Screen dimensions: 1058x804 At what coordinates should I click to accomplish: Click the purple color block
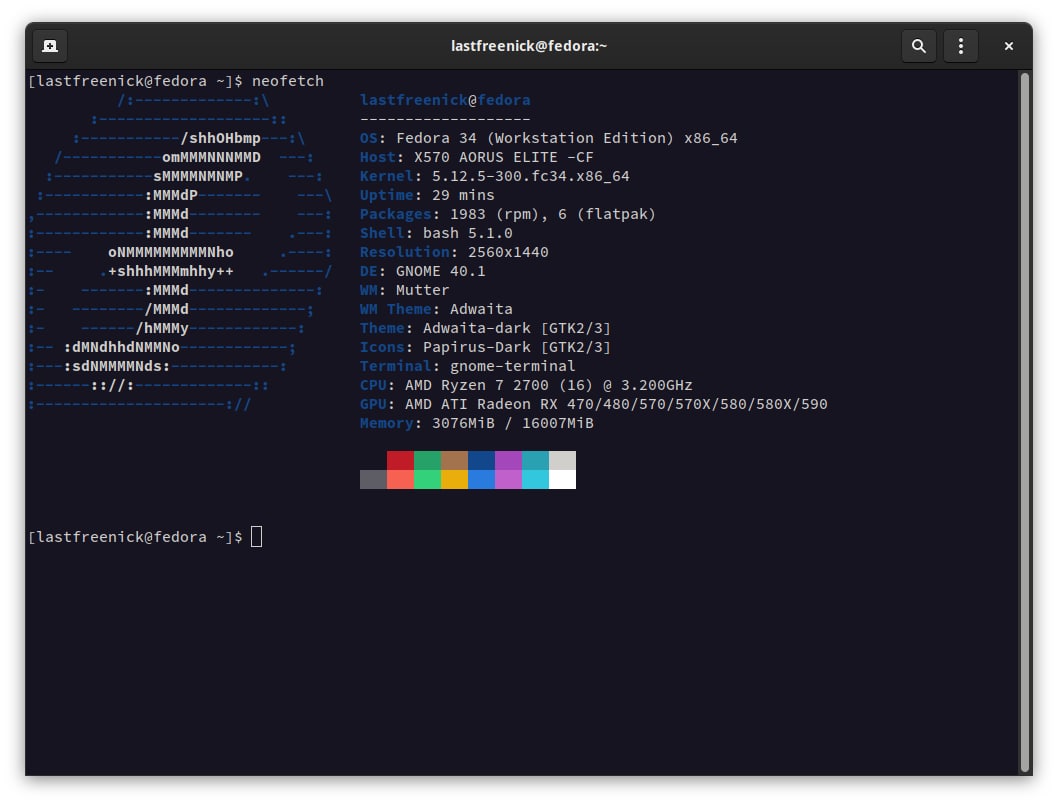[x=508, y=460]
